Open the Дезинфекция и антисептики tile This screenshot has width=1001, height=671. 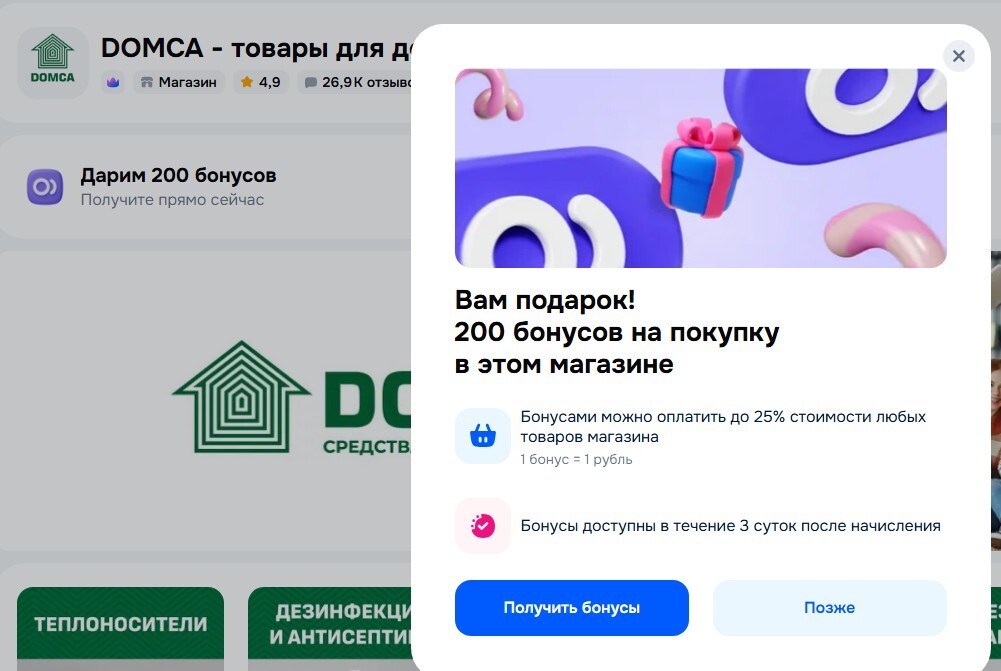point(330,623)
